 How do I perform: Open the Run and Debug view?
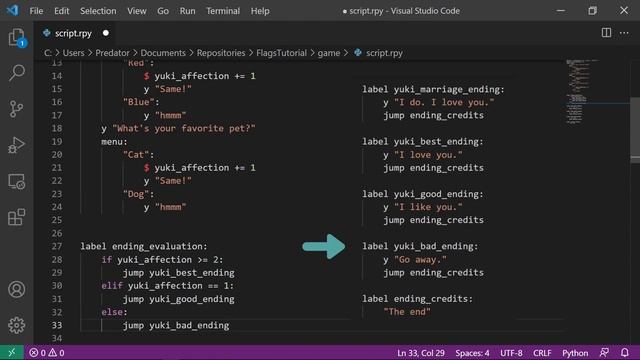click(17, 145)
